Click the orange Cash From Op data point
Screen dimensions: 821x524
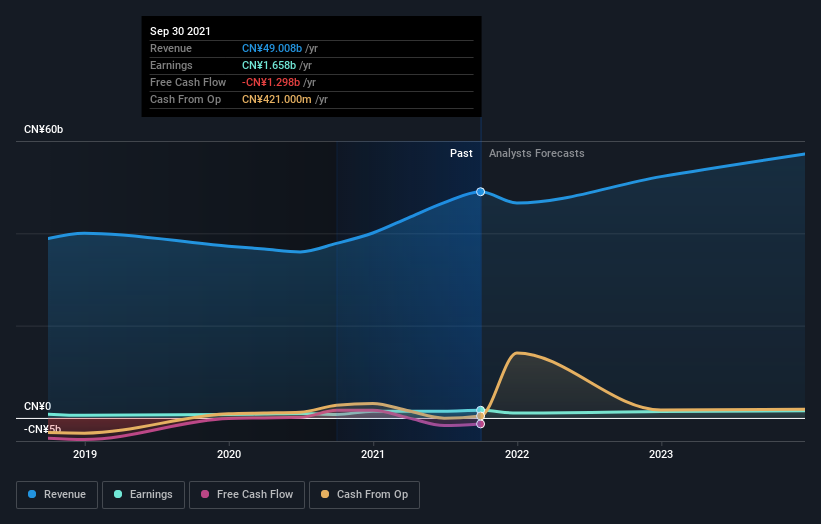(x=480, y=416)
